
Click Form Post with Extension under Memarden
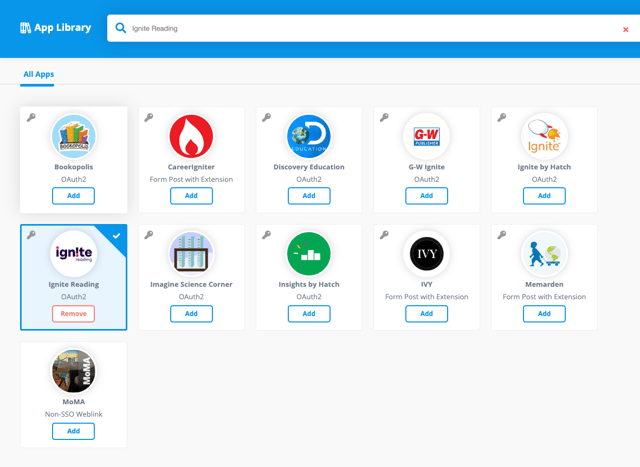tap(544, 297)
